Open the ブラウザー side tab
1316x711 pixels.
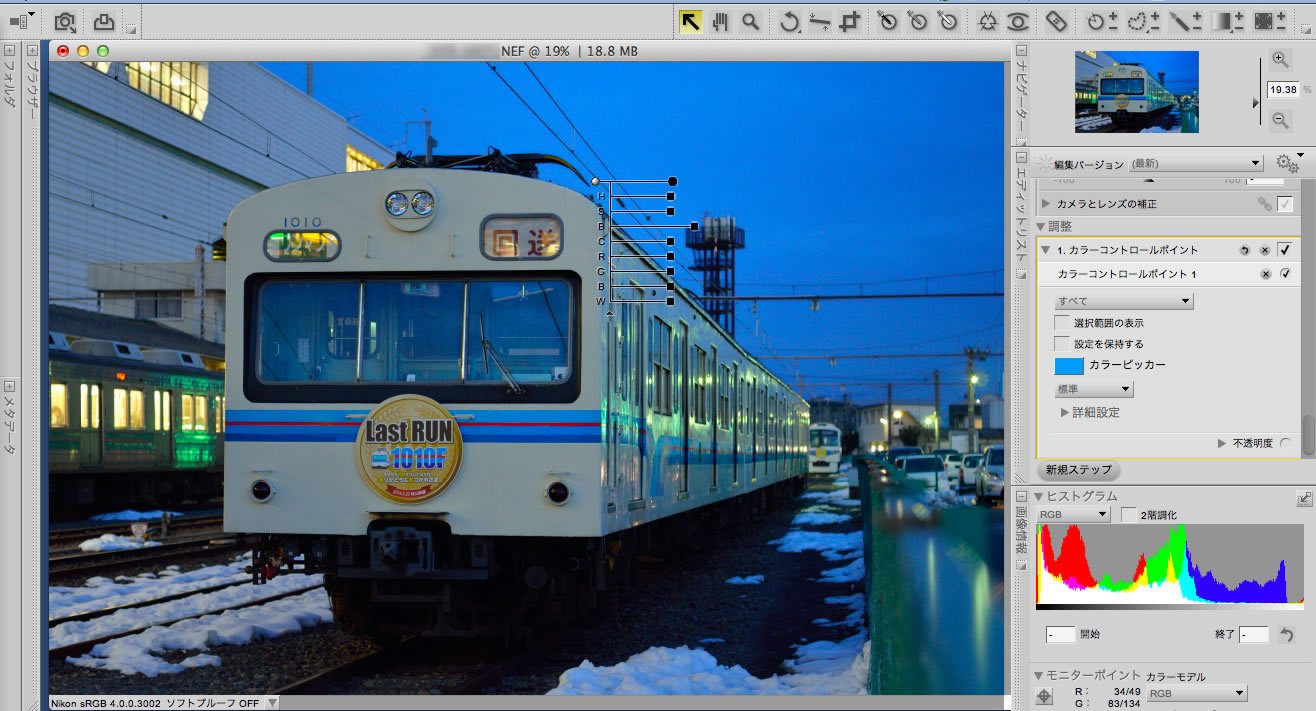point(32,82)
